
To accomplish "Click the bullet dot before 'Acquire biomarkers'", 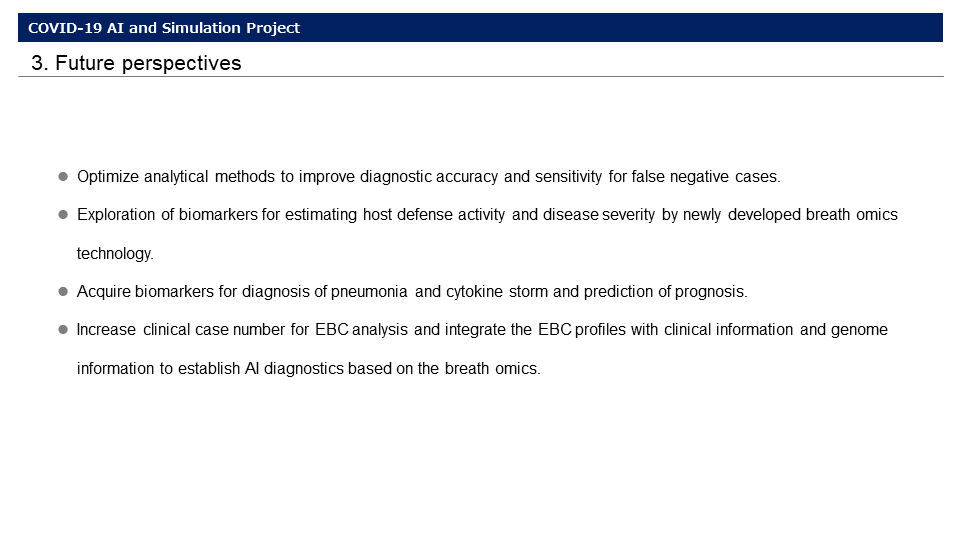I will click(x=63, y=291).
